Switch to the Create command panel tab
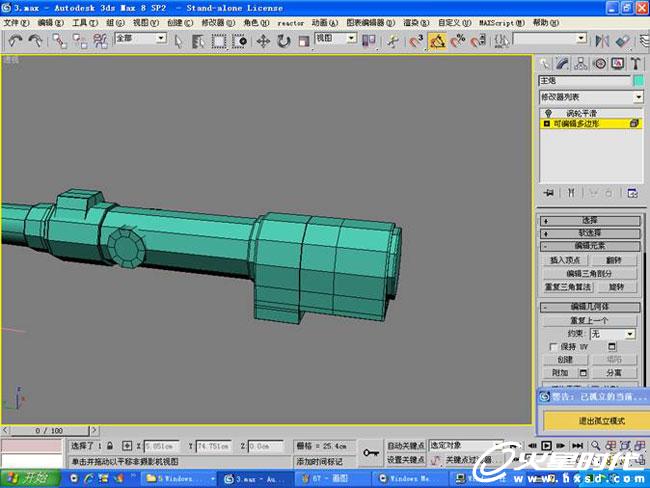650x488 pixels. click(545, 63)
